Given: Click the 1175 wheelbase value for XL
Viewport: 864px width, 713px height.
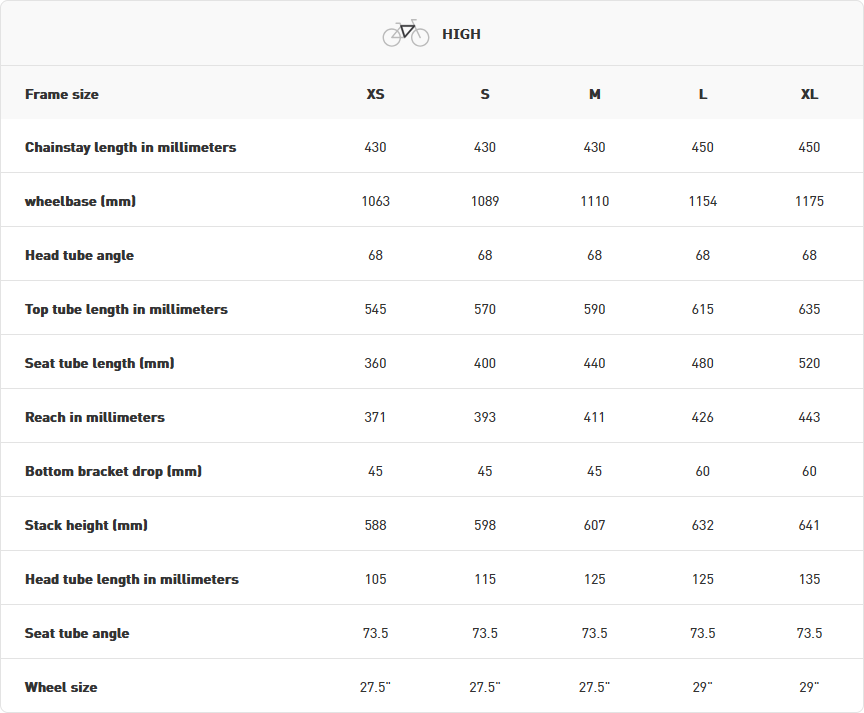Looking at the screenshot, I should (x=810, y=201).
